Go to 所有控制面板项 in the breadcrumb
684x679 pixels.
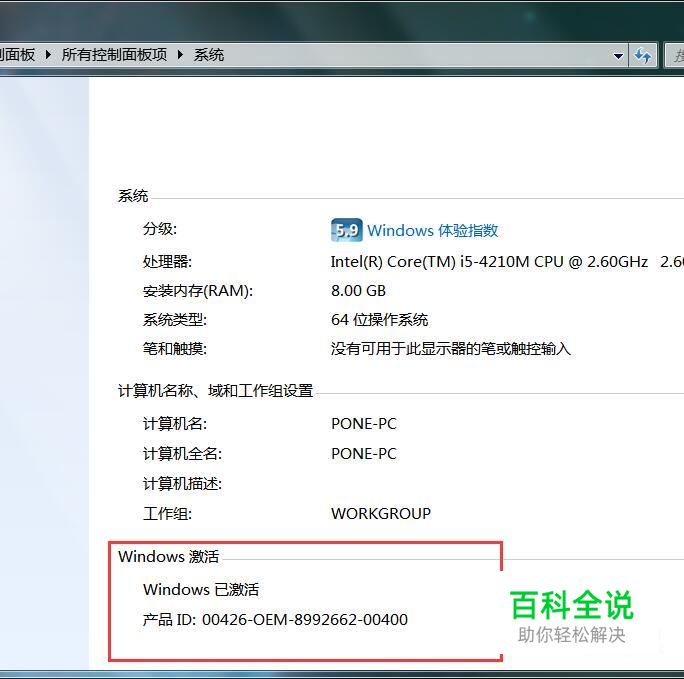114,55
